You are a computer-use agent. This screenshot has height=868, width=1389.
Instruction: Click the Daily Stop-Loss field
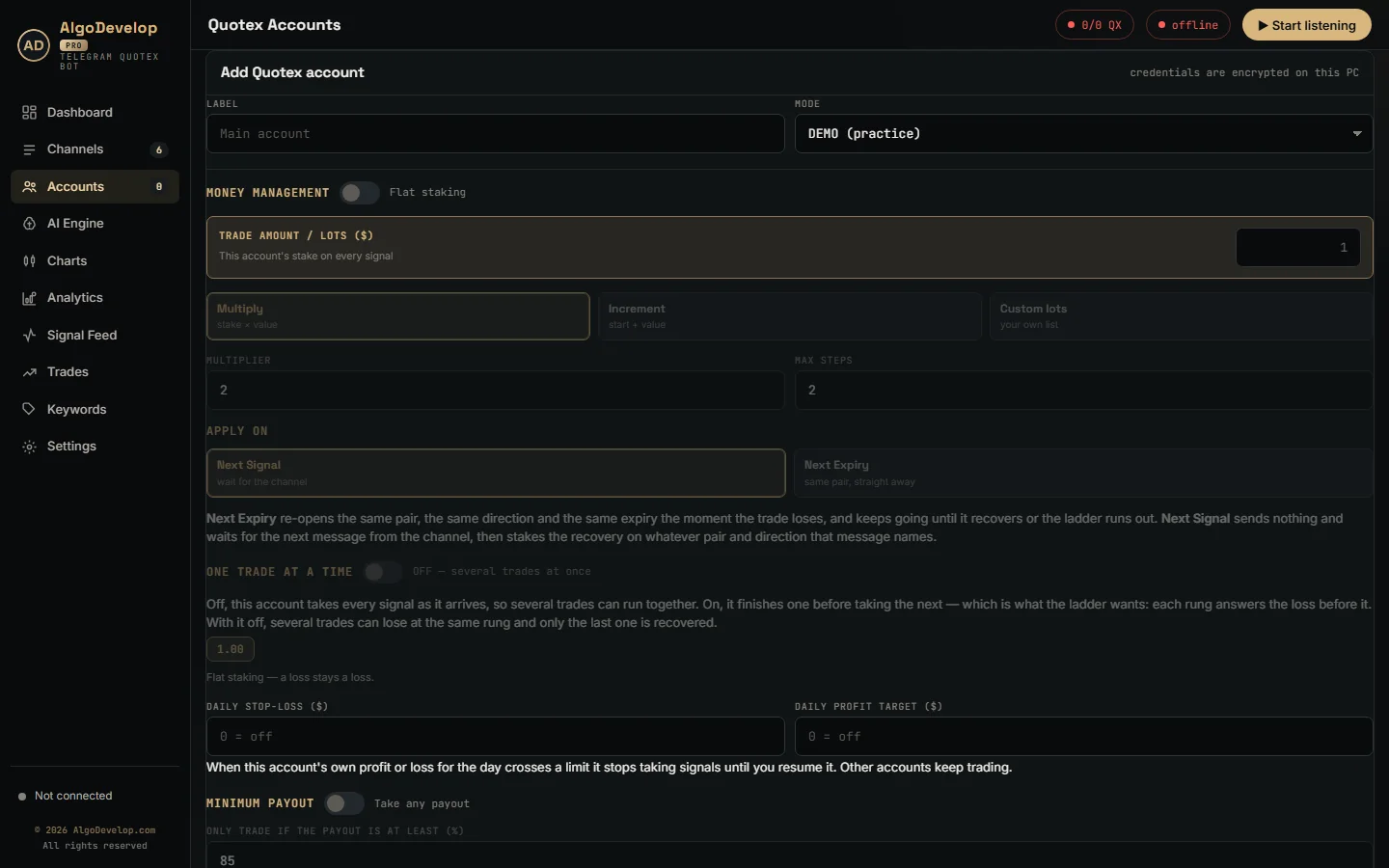coord(496,737)
